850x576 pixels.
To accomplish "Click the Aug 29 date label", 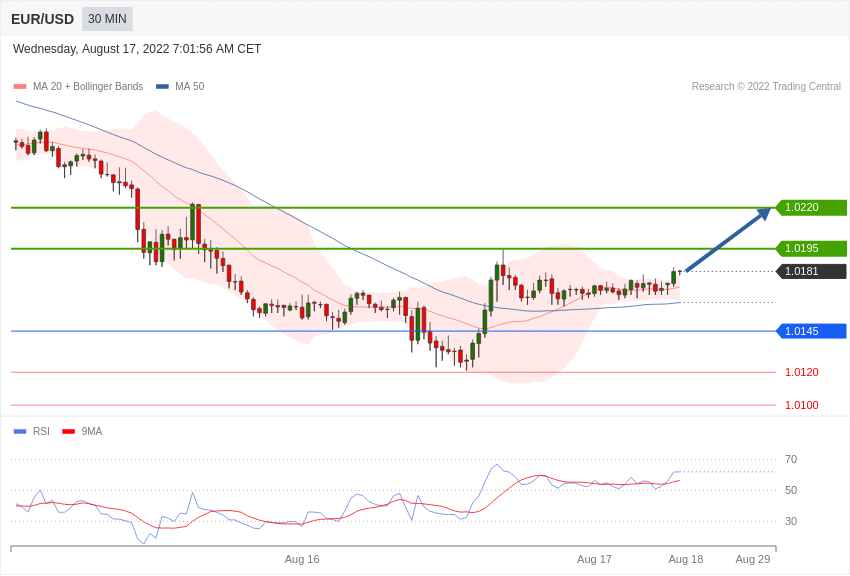I will point(752,559).
